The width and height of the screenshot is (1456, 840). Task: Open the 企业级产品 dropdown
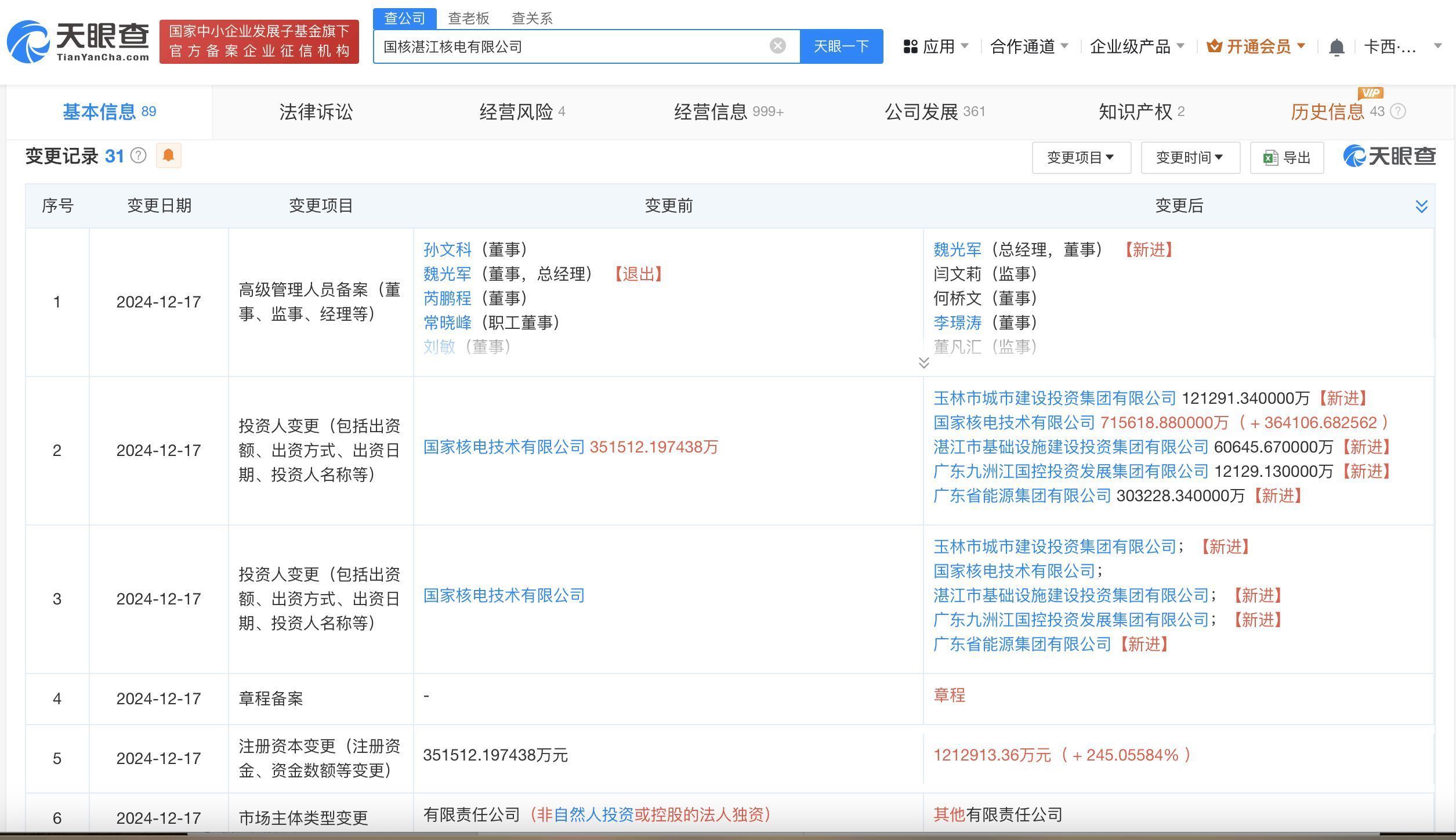[1136, 46]
